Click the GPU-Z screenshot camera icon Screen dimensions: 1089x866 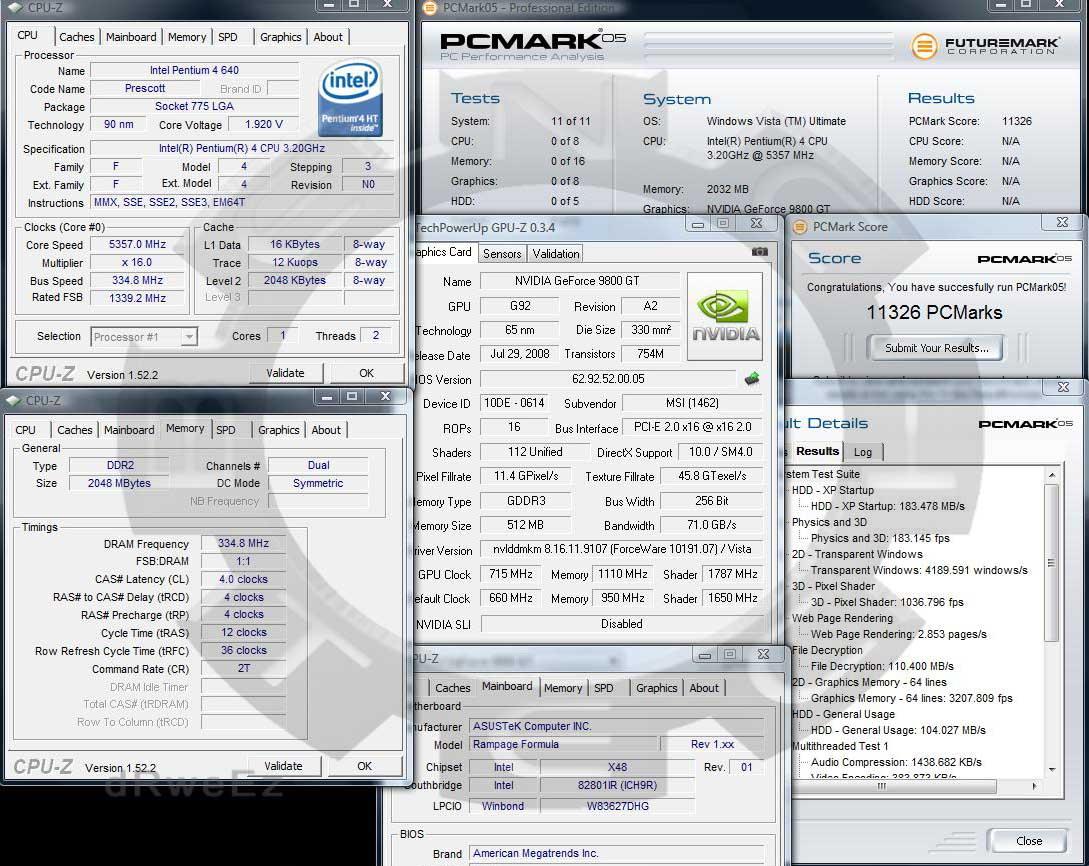[760, 252]
